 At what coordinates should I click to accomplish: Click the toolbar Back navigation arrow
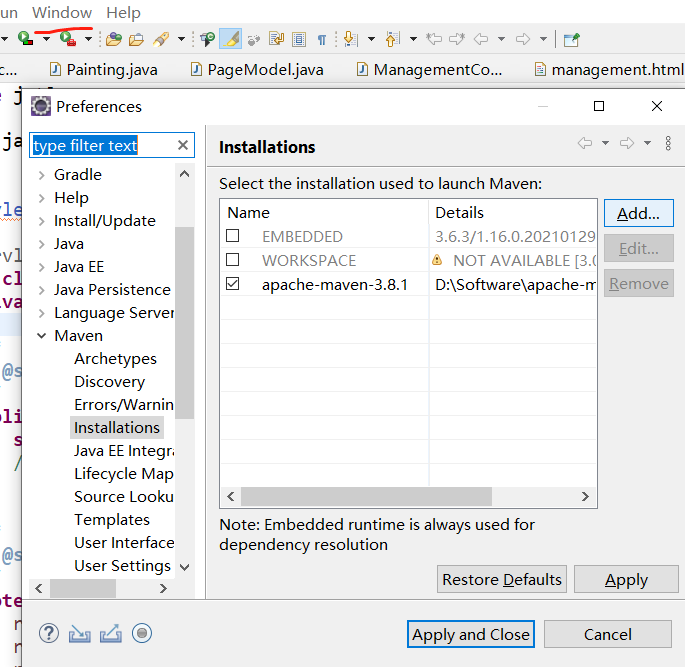pyautogui.click(x=481, y=39)
